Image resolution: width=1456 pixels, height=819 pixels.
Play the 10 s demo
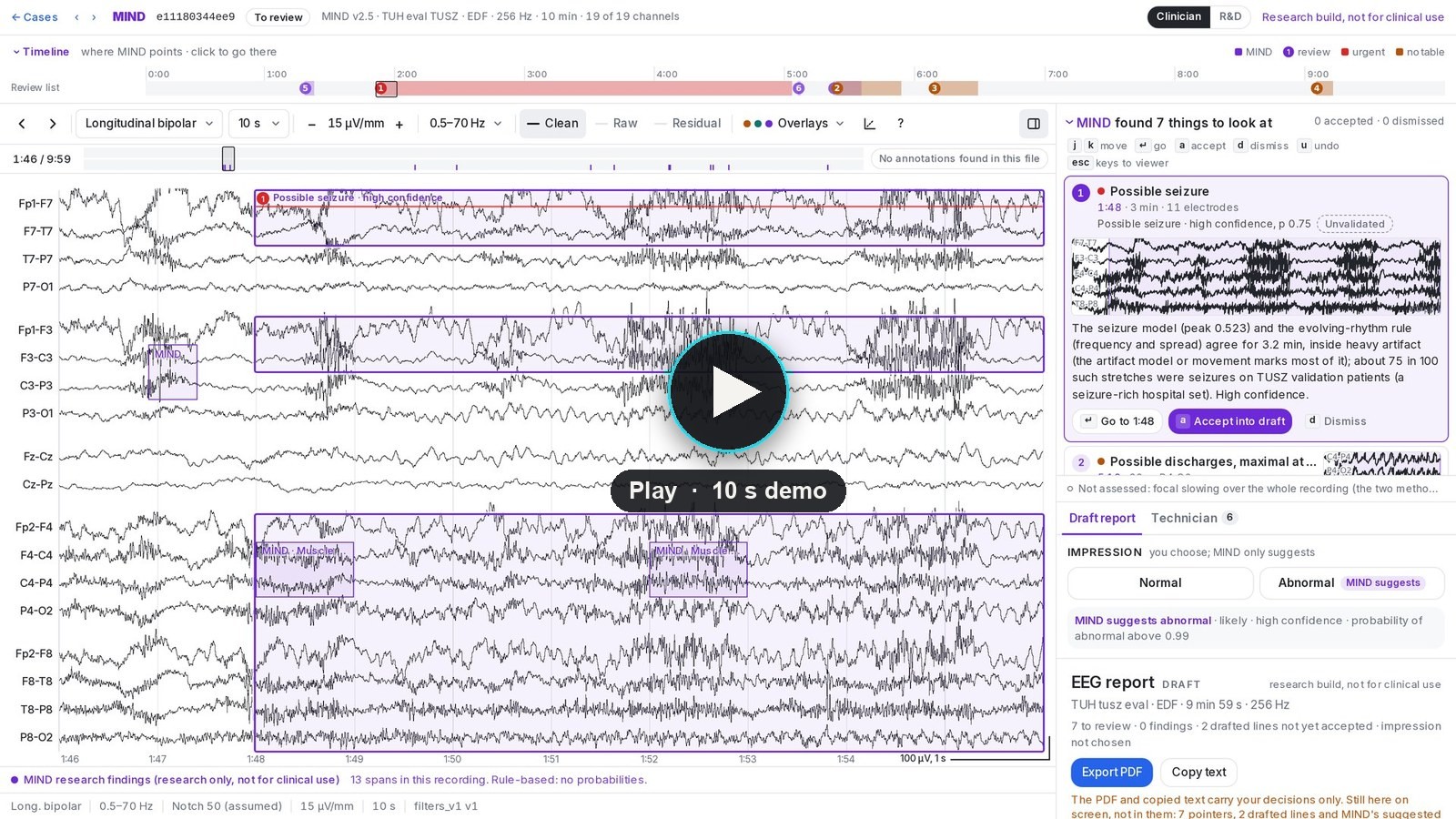coord(728,391)
